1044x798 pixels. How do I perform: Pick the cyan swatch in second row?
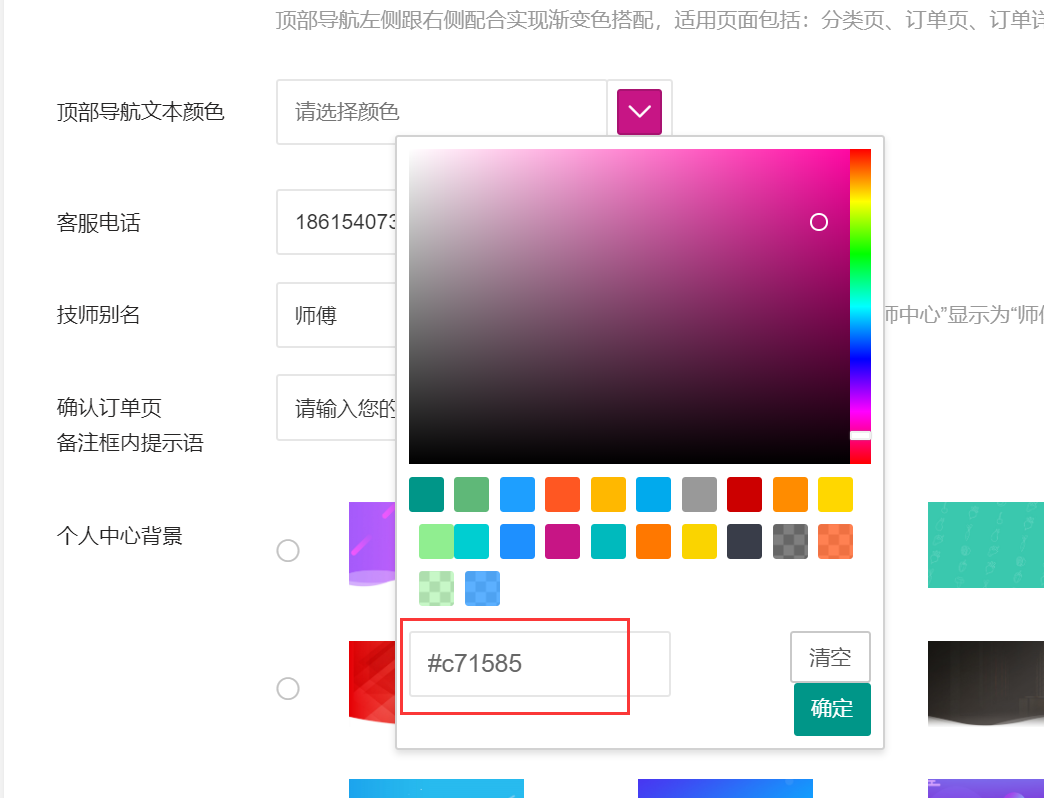click(471, 541)
